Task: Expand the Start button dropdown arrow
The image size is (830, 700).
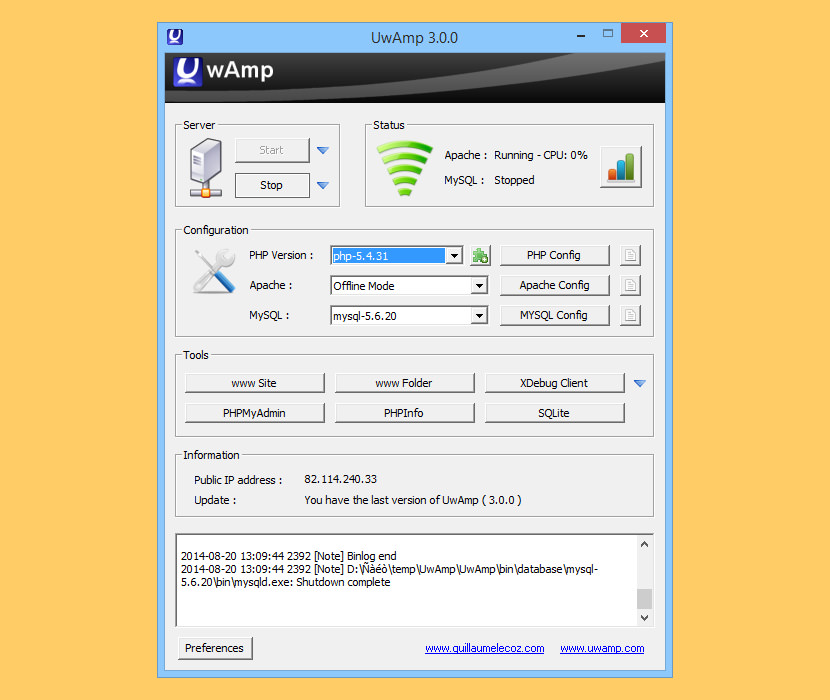Action: click(x=323, y=150)
